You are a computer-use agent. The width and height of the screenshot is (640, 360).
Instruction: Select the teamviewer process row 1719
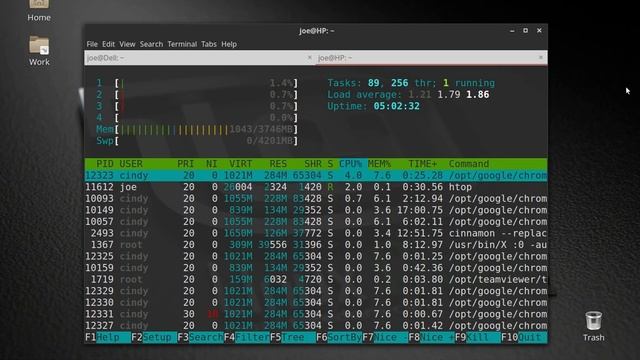point(316,280)
